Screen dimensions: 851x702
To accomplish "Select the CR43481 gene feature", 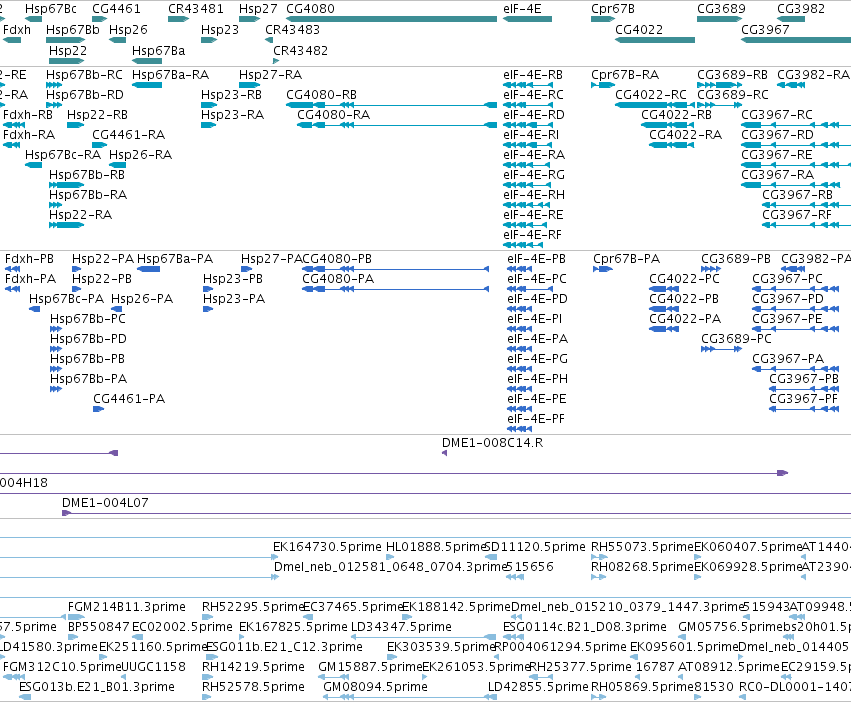I will 178,19.
